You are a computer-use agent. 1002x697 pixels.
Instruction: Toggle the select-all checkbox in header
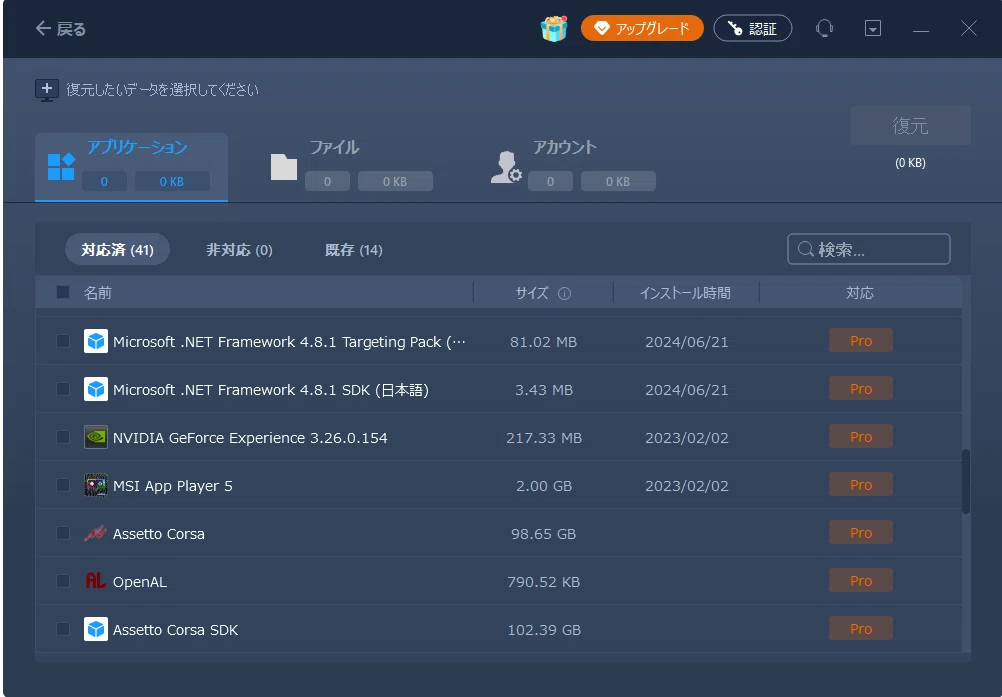[63, 293]
